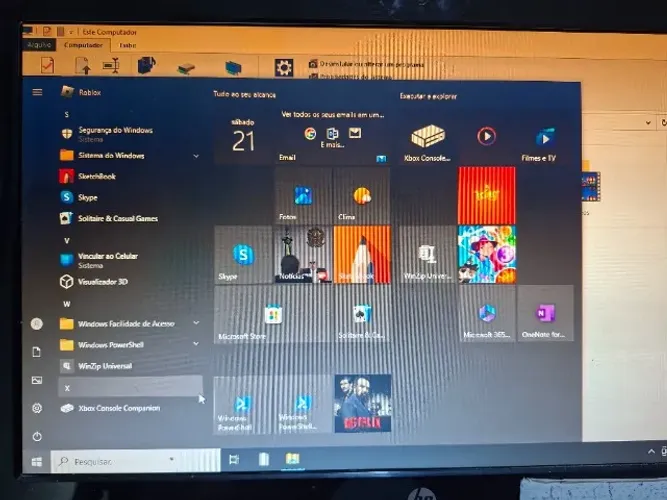Open Documents from Start sidebar
Image resolution: width=667 pixels, height=500 pixels.
click(x=37, y=352)
